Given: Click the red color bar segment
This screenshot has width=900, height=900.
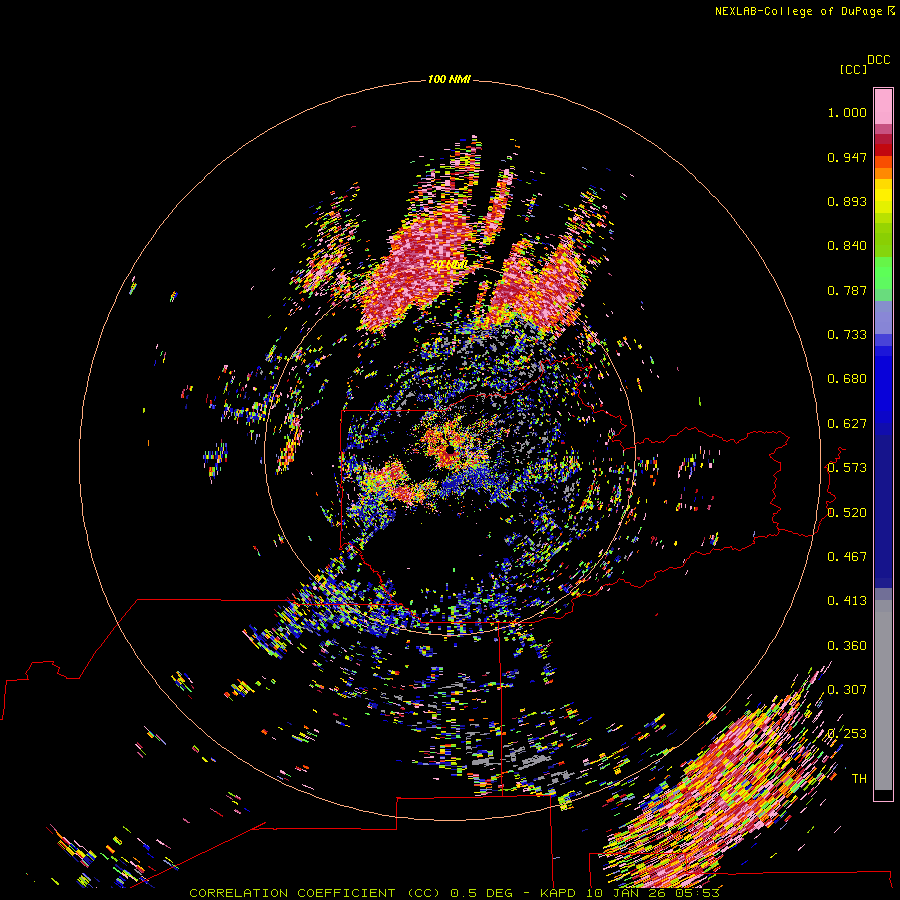Looking at the screenshot, I should point(883,150).
